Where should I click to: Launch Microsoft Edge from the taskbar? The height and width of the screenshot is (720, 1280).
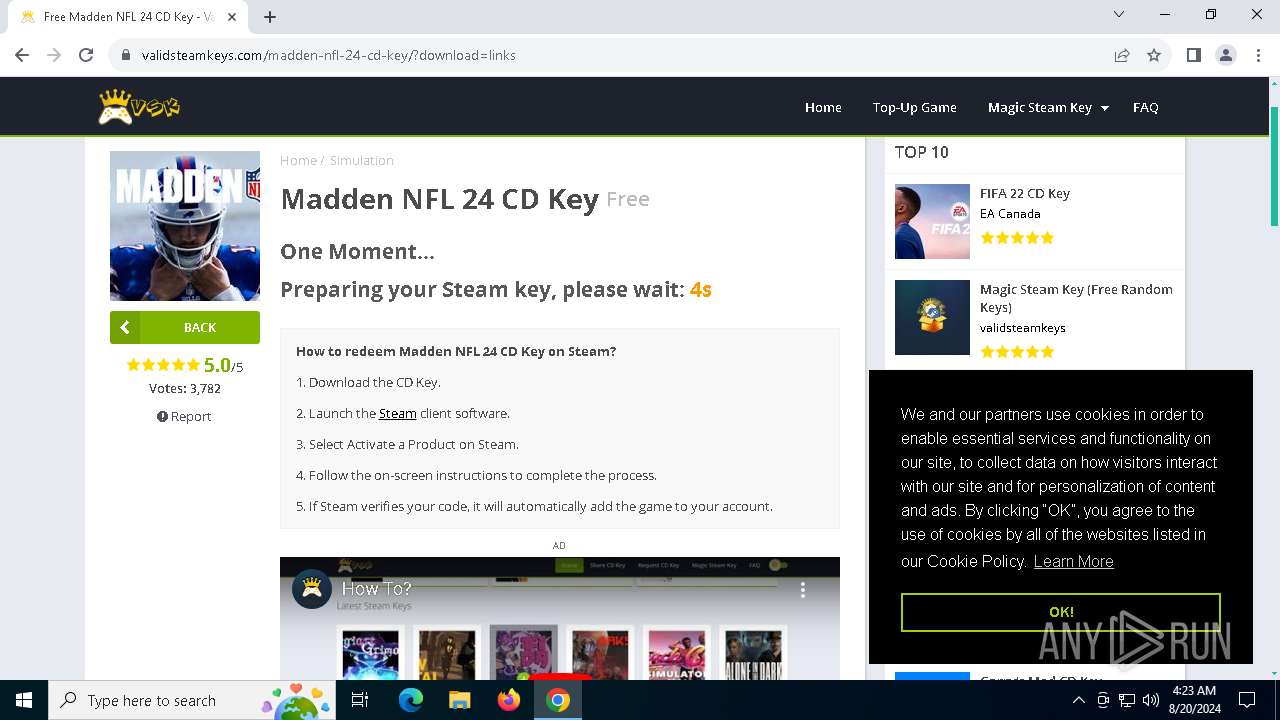410,700
